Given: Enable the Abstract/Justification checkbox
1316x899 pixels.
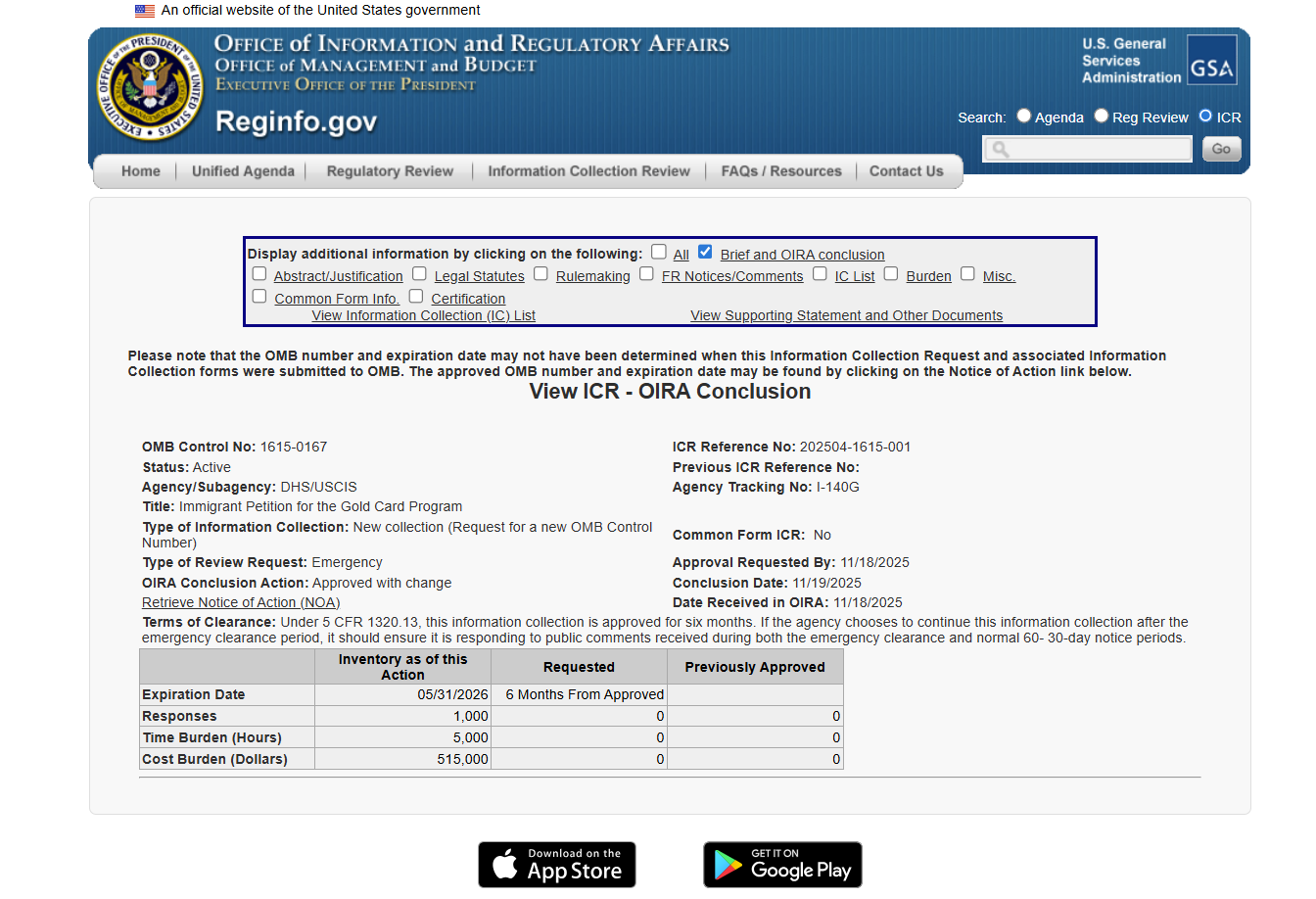Looking at the screenshot, I should pyautogui.click(x=259, y=274).
